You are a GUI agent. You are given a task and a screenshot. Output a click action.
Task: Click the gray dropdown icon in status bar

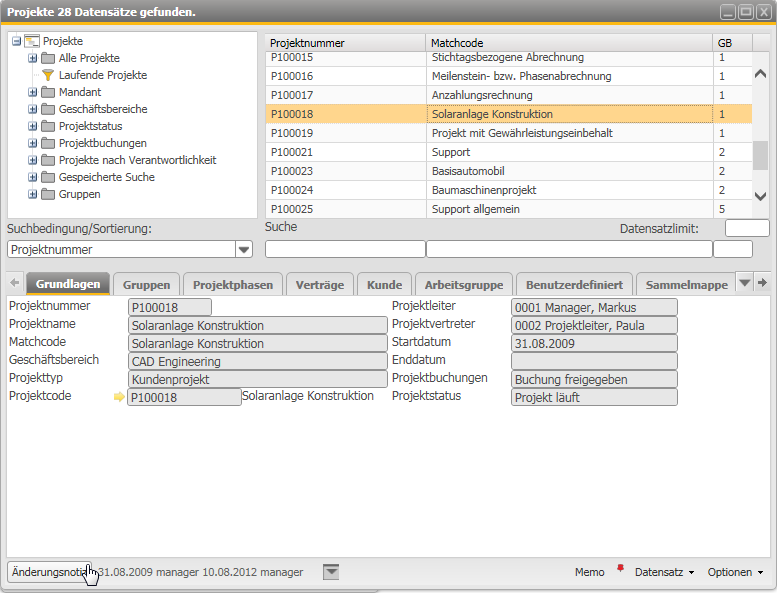pos(331,571)
